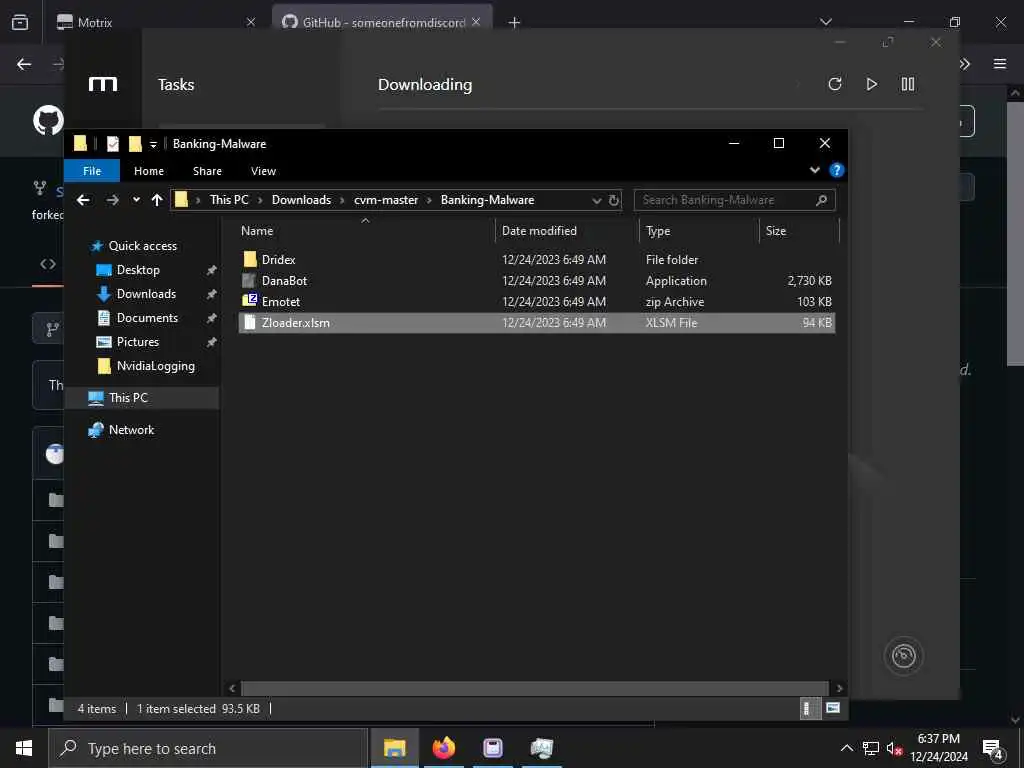Screen dimensions: 1024x768
Task: Click the Motrix logo in sidebar
Action: [103, 84]
